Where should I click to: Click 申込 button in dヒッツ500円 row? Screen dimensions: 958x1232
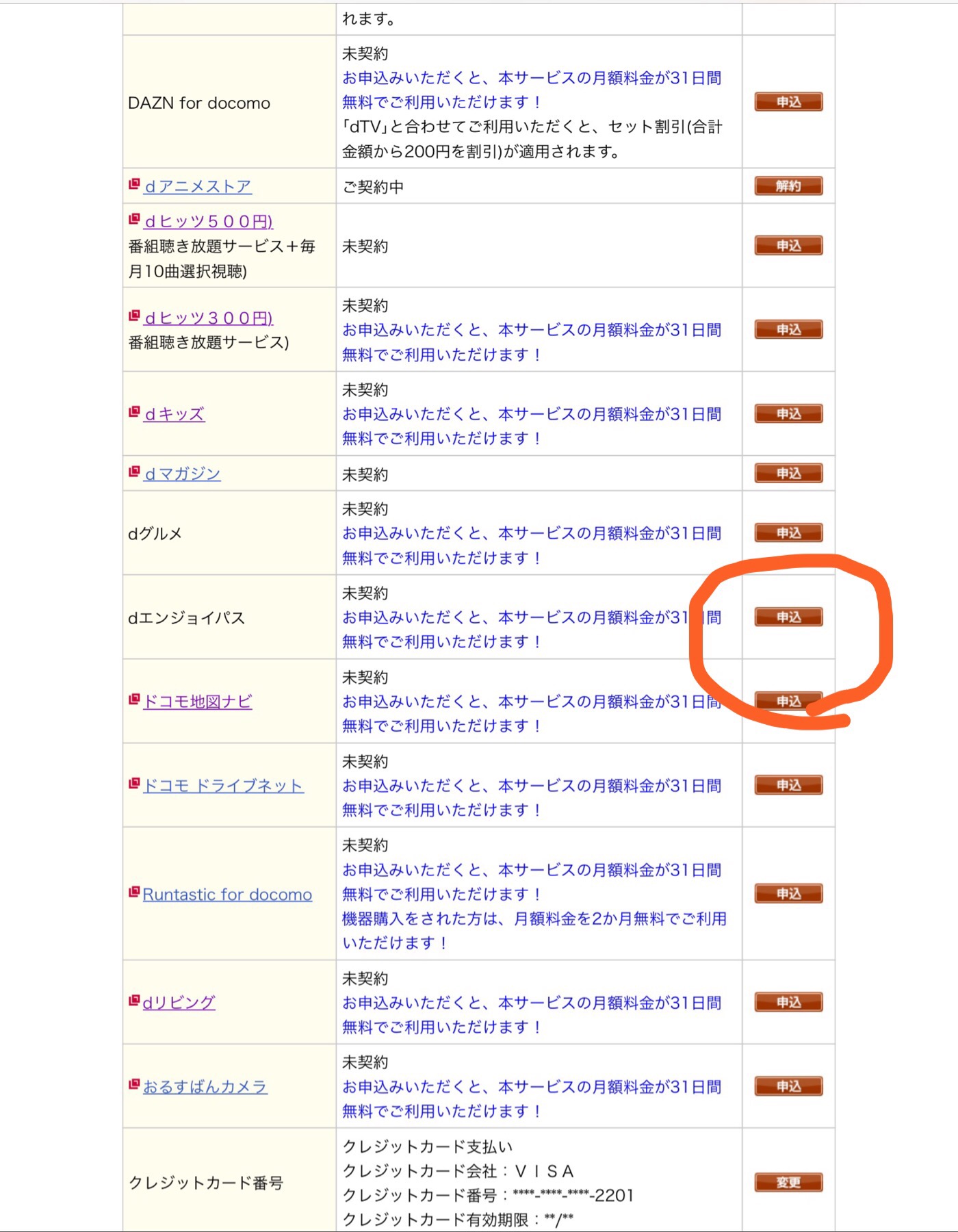[x=788, y=246]
